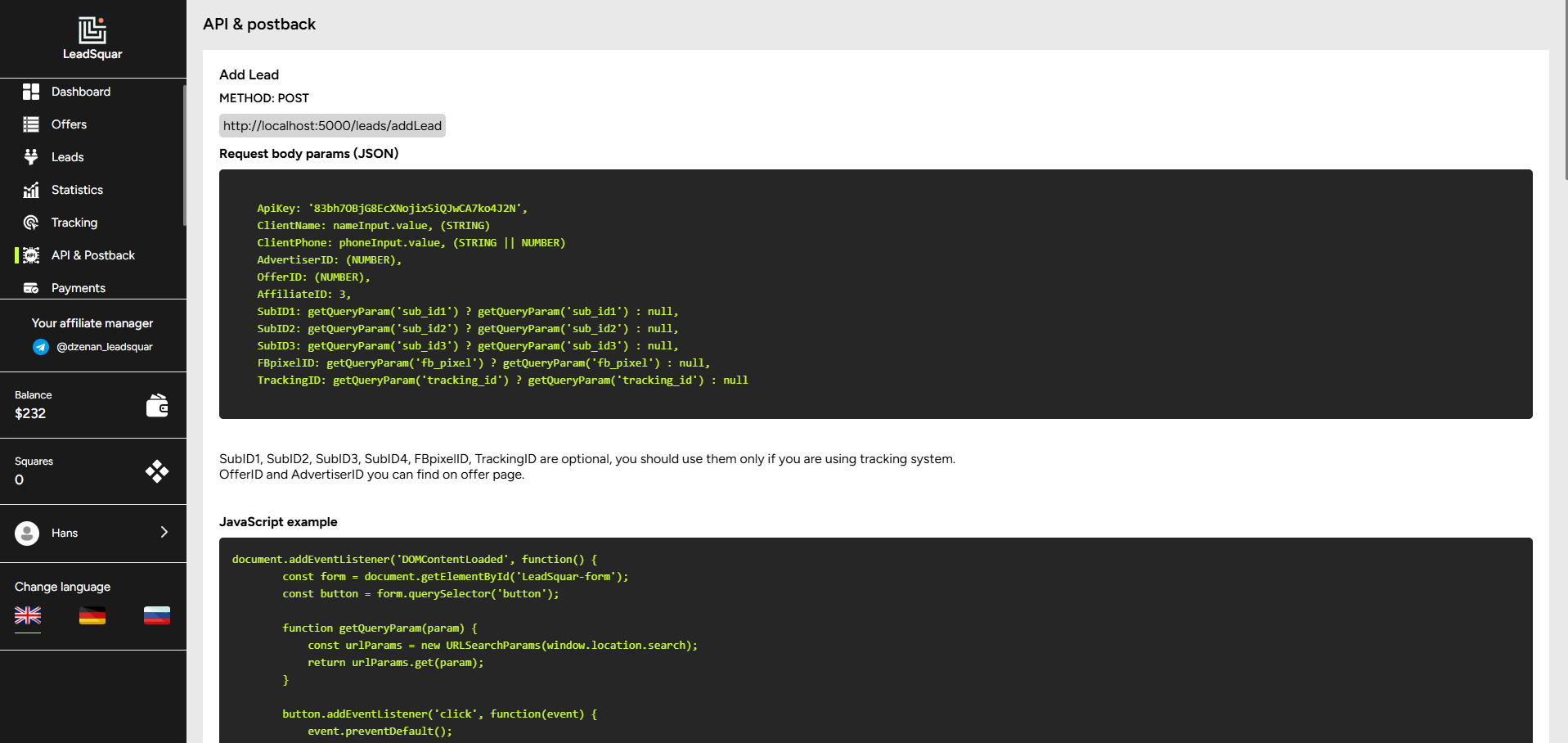Click the 'API & postback' page title
Image resolution: width=1568 pixels, height=743 pixels.
click(259, 25)
